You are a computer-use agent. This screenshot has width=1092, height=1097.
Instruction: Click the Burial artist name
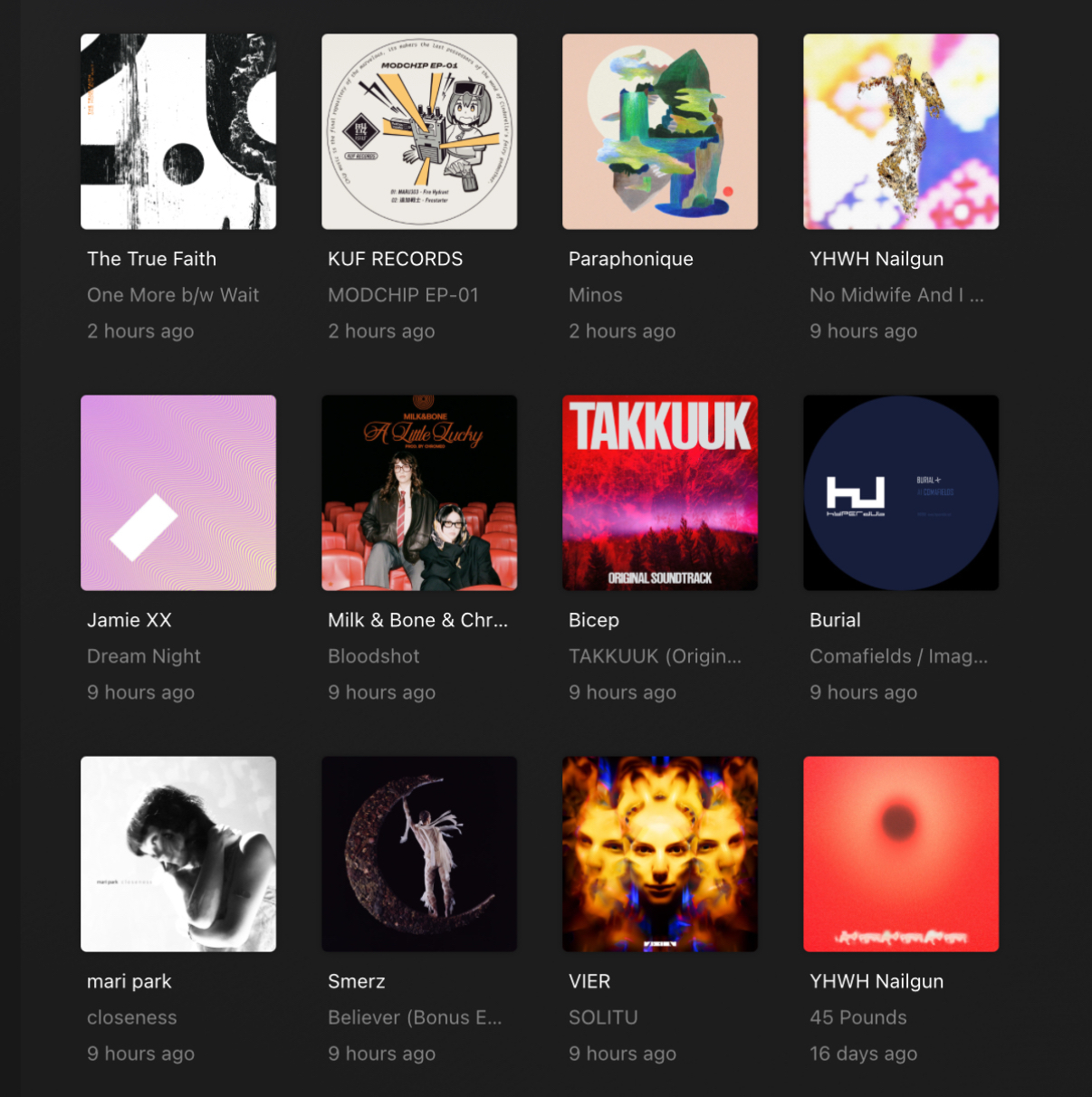(x=835, y=620)
